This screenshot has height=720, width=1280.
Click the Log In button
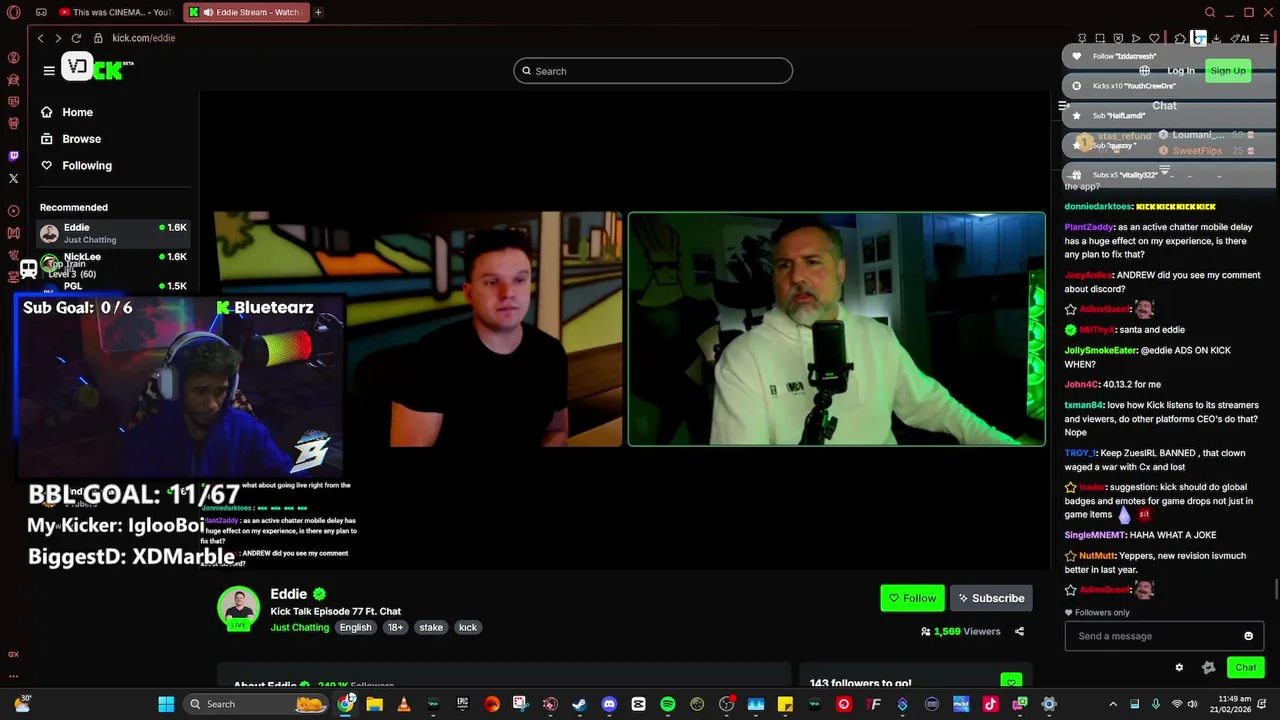click(1181, 70)
